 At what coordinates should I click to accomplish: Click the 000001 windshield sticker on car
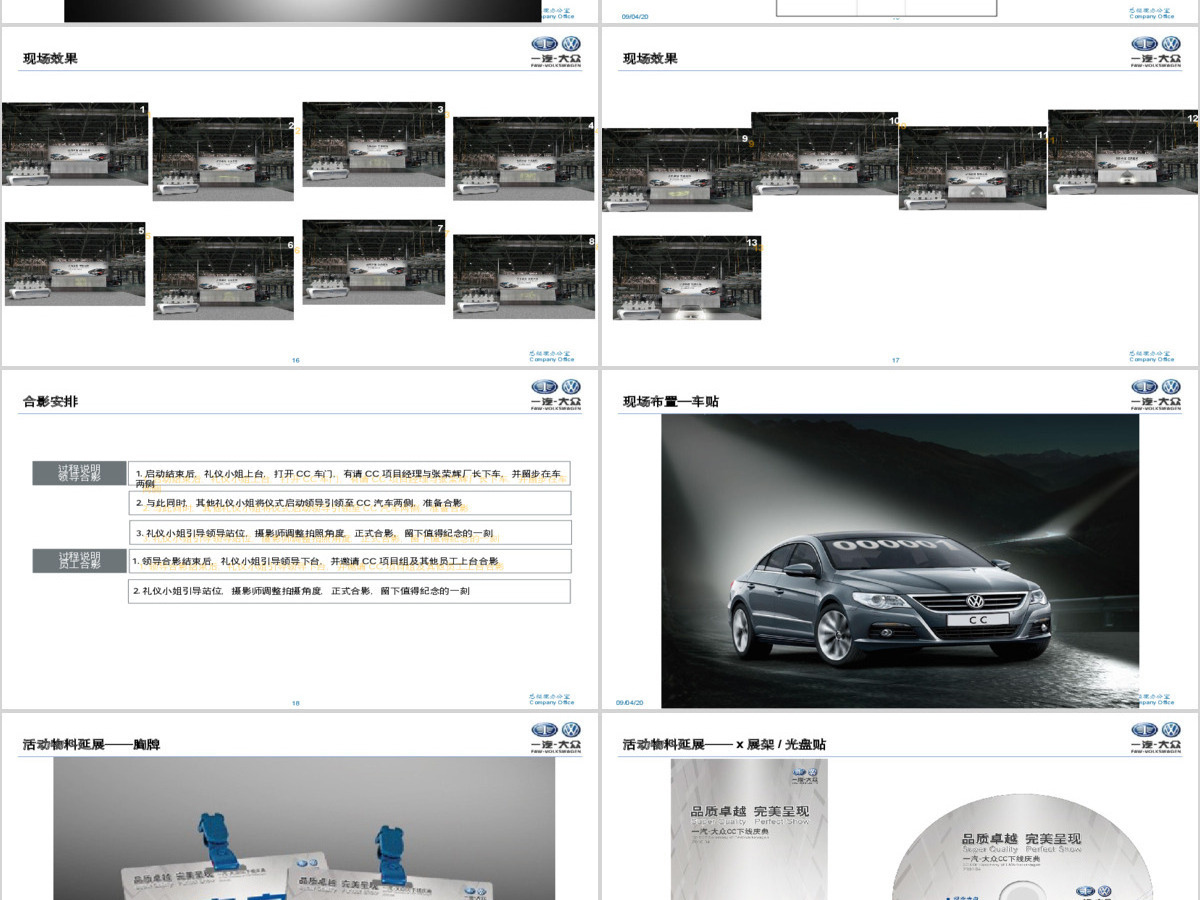pyautogui.click(x=895, y=545)
